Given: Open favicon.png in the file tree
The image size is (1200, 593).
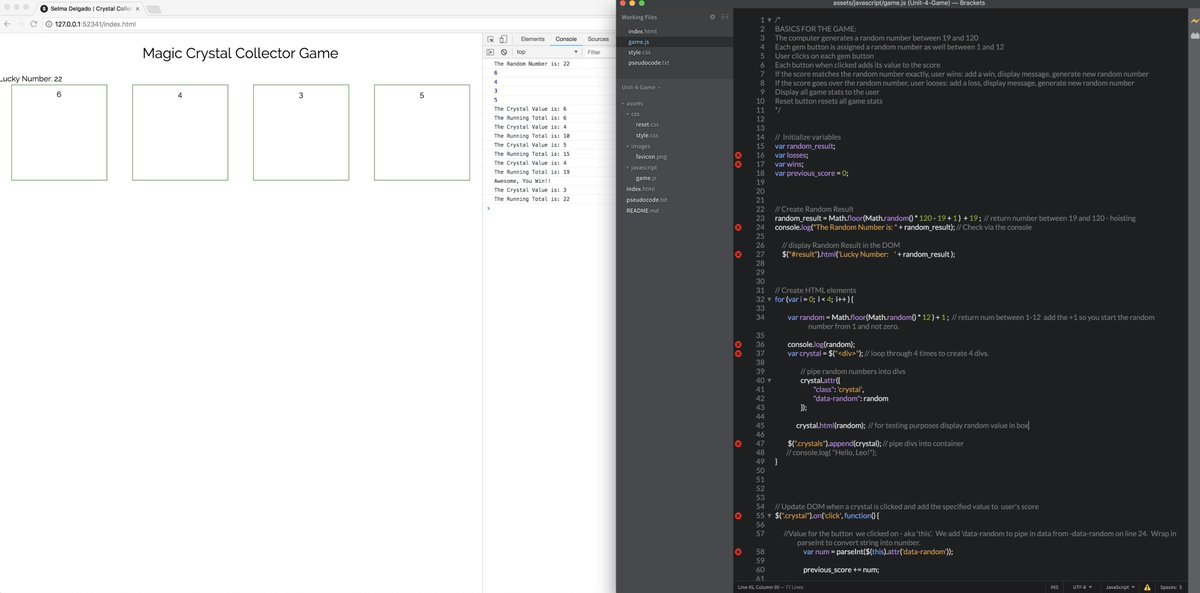Looking at the screenshot, I should pyautogui.click(x=650, y=156).
